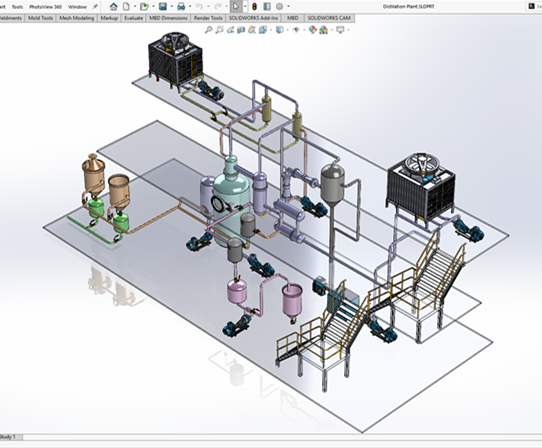Expand the Open document dropdown arrow
Image resolution: width=542 pixels, height=448 pixels.
click(x=153, y=6)
